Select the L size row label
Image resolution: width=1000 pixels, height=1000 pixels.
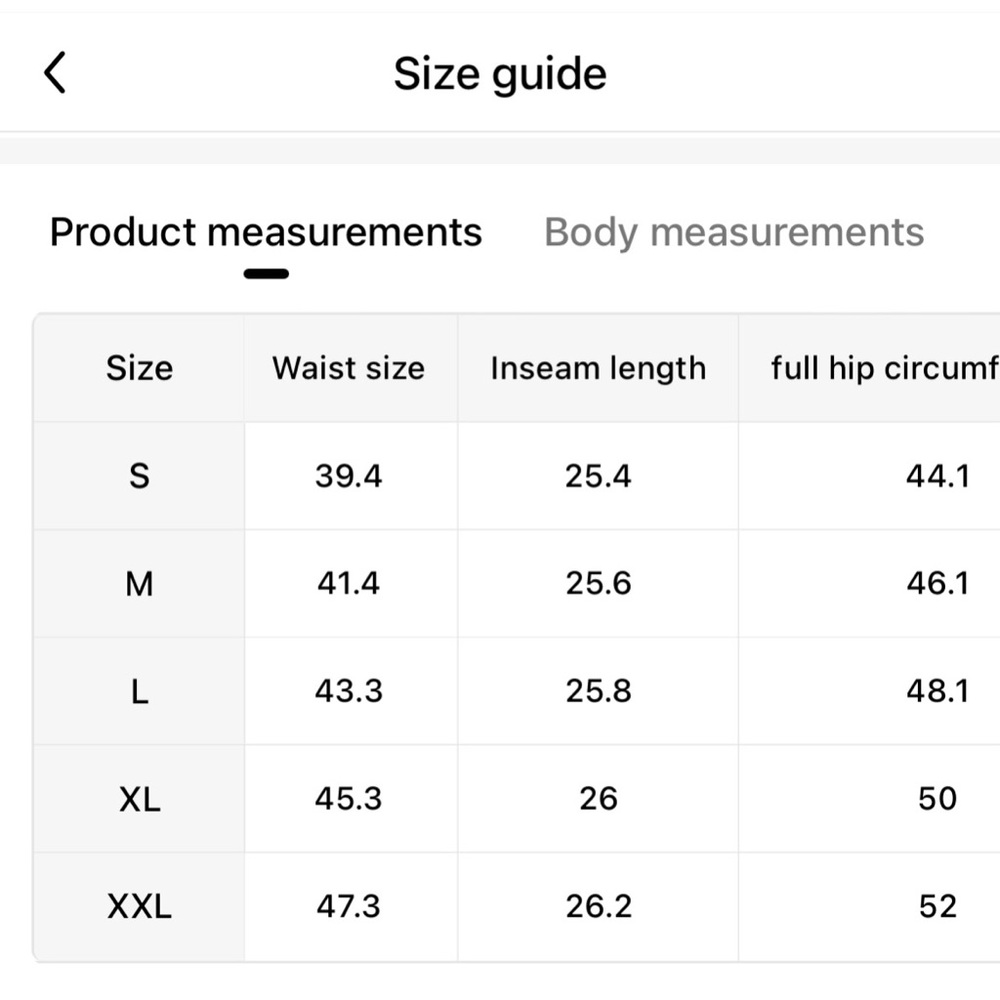139,691
